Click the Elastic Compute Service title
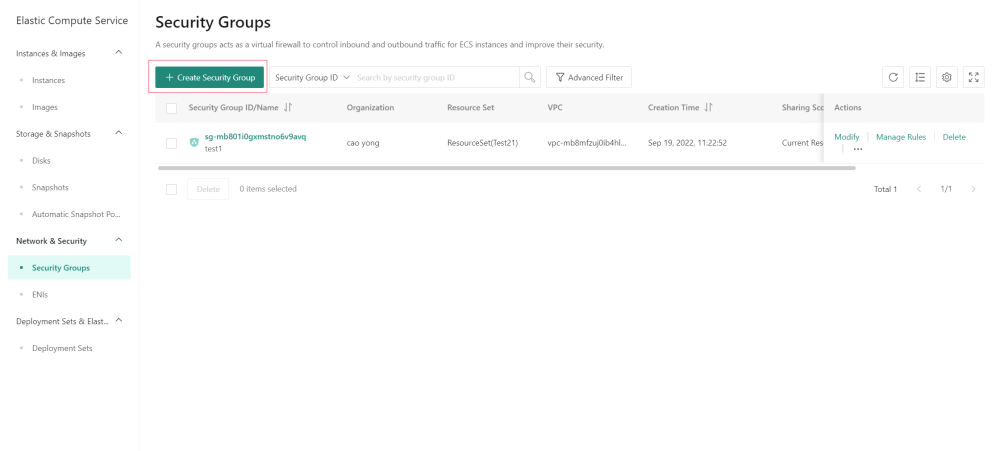 point(72,20)
